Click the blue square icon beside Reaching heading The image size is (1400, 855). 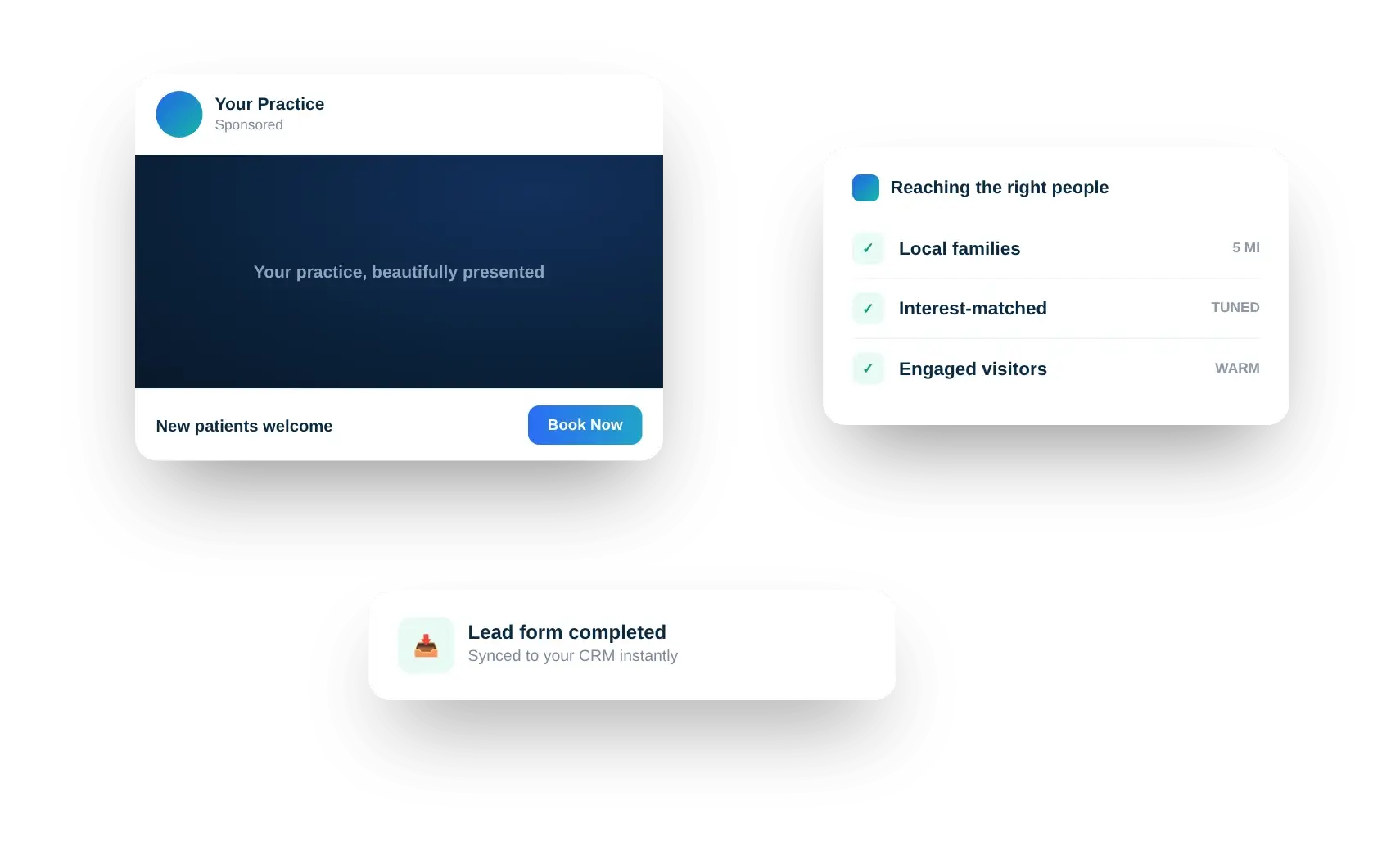pos(865,188)
